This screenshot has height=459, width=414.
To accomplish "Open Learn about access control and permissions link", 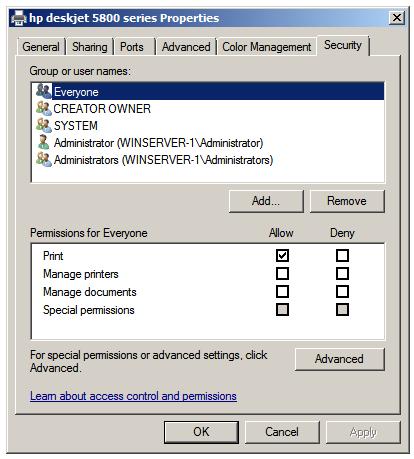I will click(133, 396).
